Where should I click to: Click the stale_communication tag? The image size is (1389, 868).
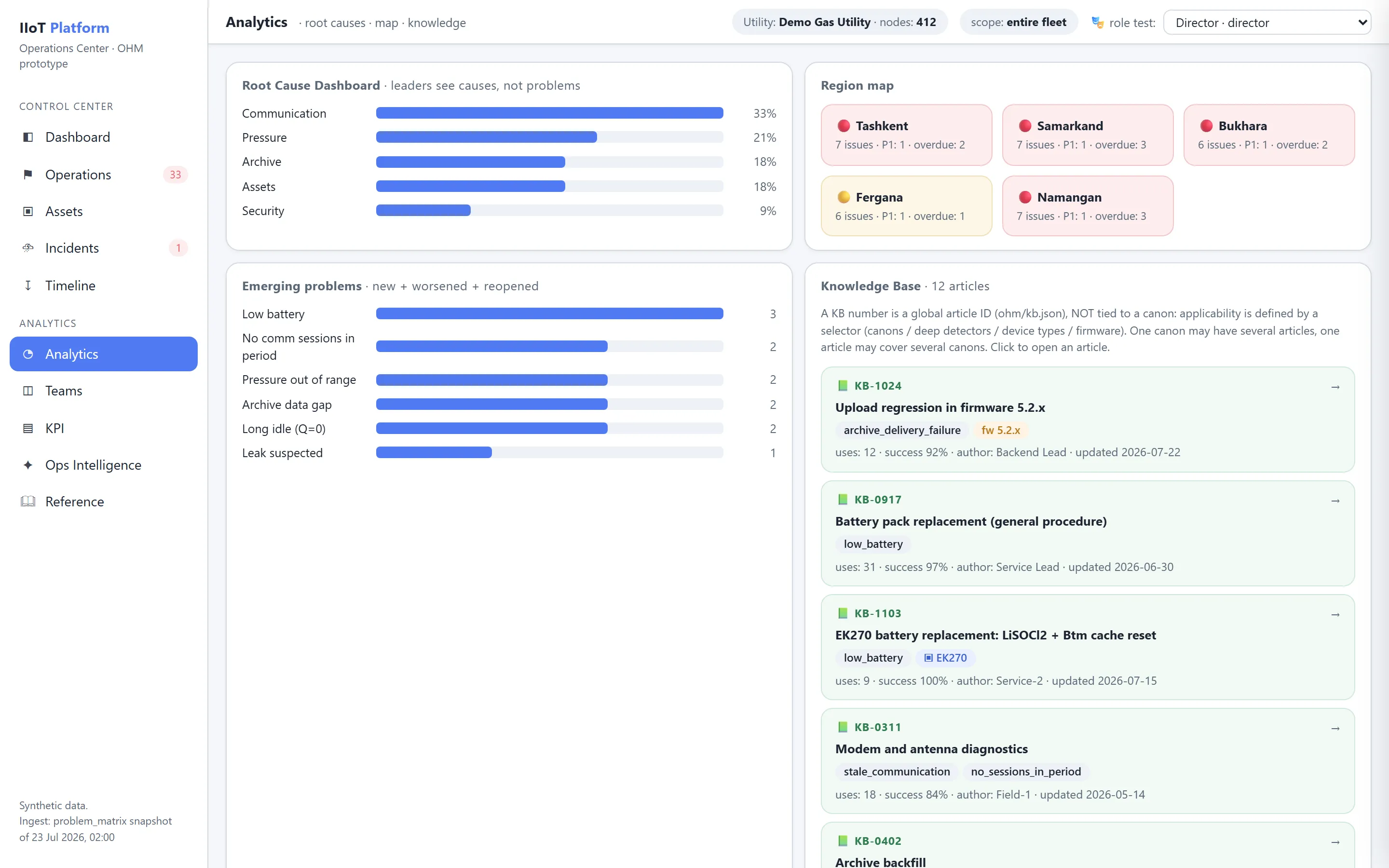pyautogui.click(x=897, y=772)
